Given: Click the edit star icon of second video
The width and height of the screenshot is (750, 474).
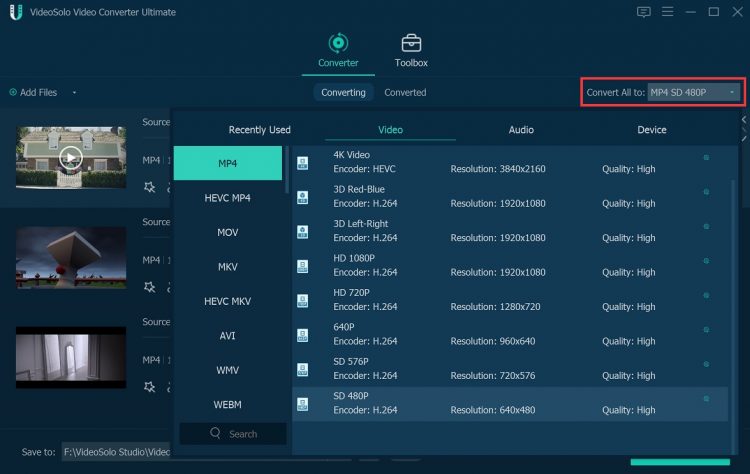Looking at the screenshot, I should (150, 287).
